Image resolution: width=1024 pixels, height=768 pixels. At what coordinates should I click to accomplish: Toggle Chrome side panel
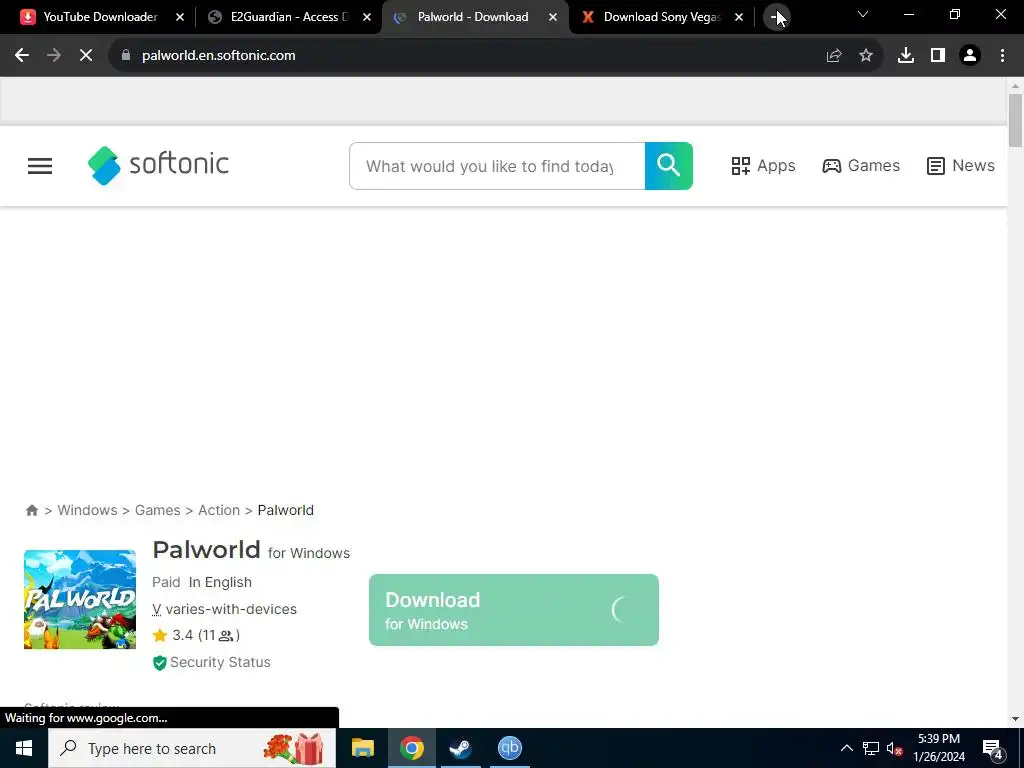(x=938, y=56)
